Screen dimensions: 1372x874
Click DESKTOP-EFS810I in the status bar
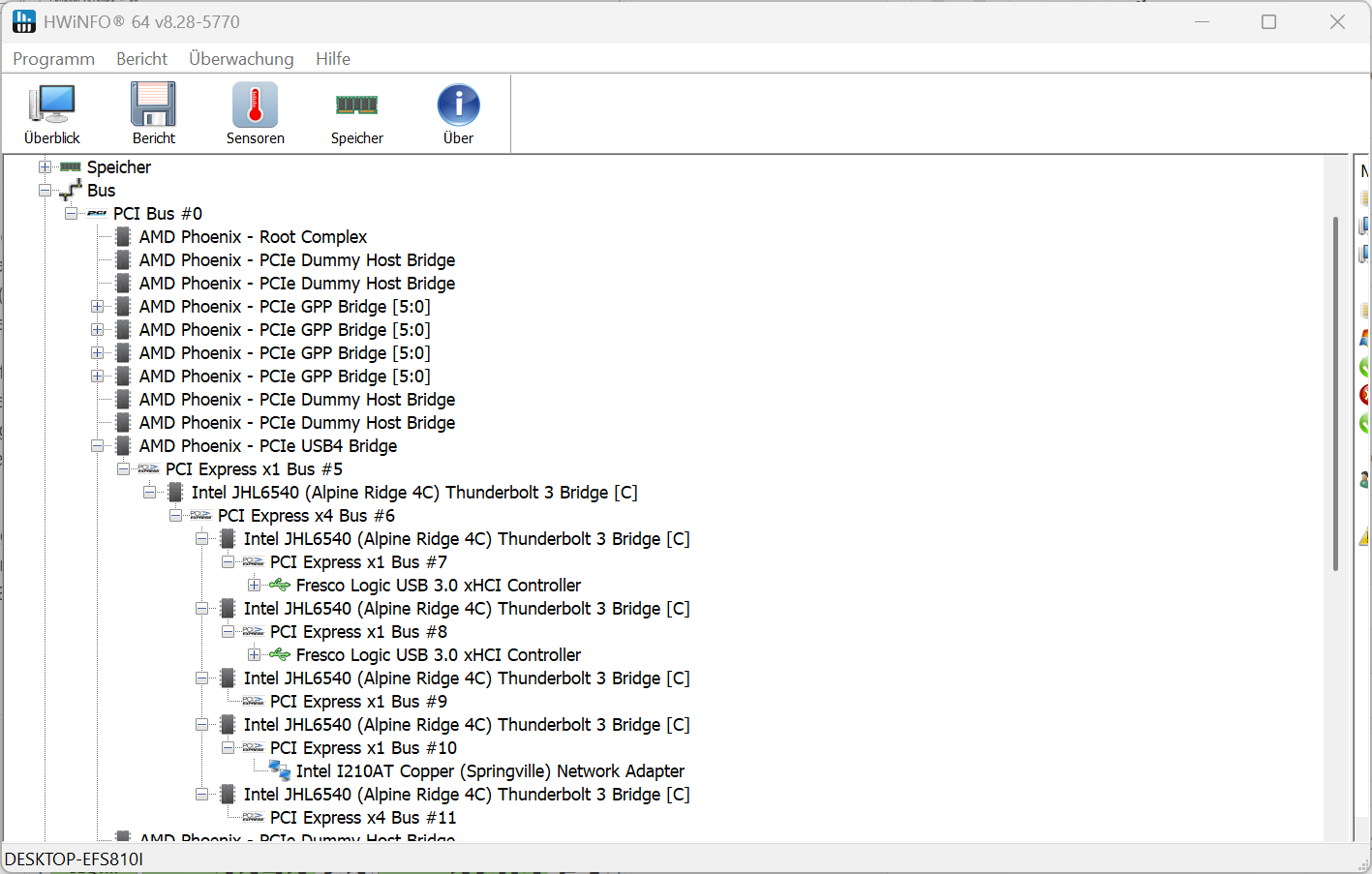(x=74, y=859)
